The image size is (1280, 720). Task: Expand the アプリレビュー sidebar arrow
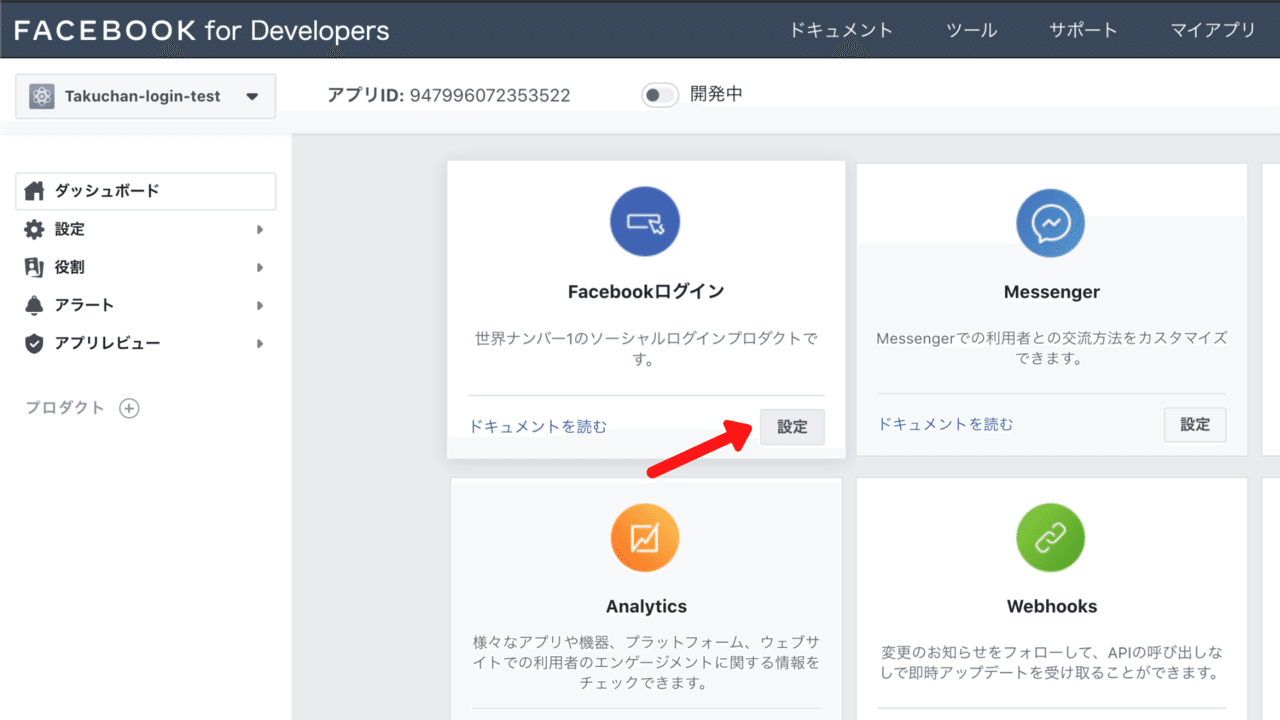click(x=259, y=343)
